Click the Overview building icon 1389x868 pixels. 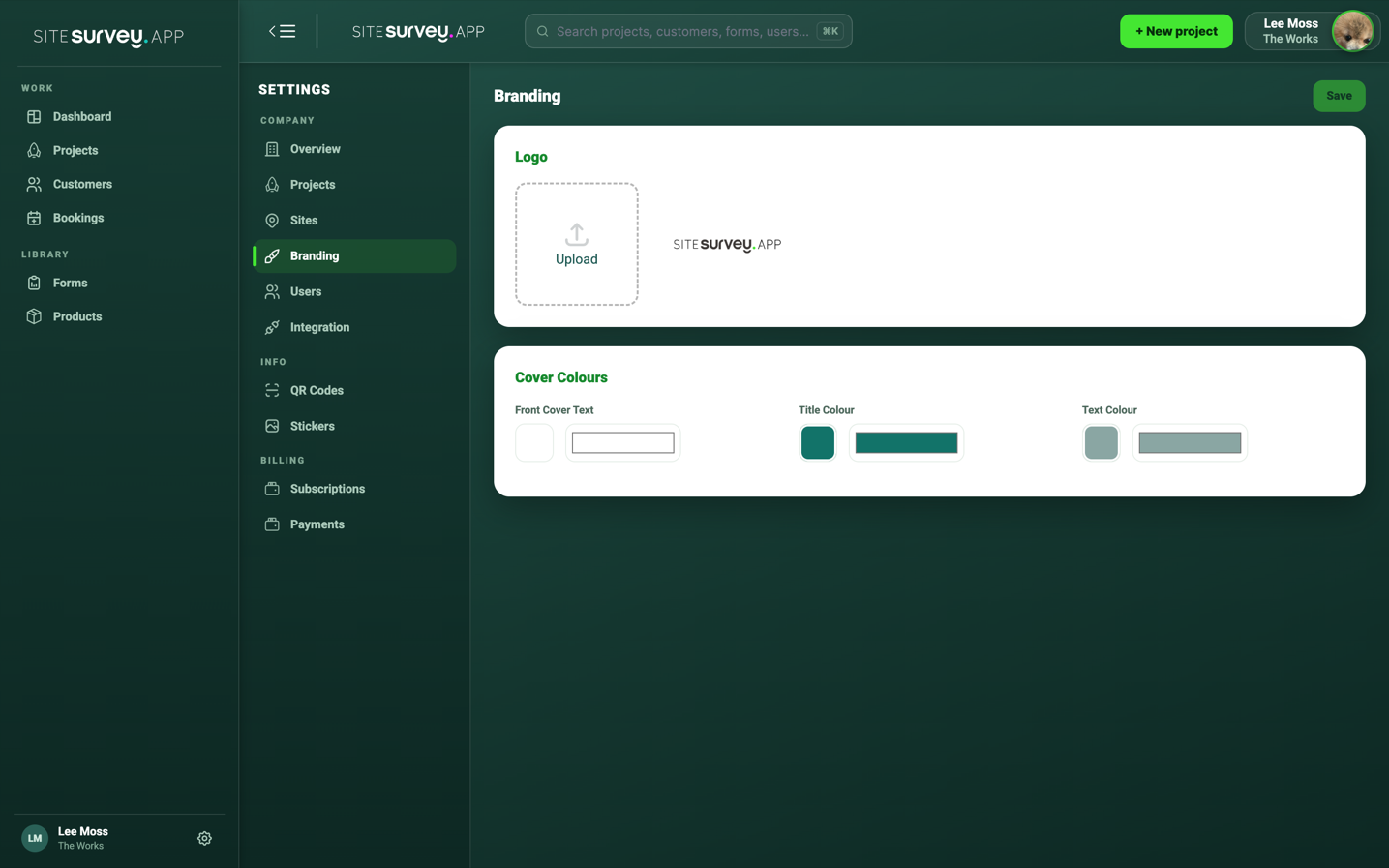coord(272,149)
